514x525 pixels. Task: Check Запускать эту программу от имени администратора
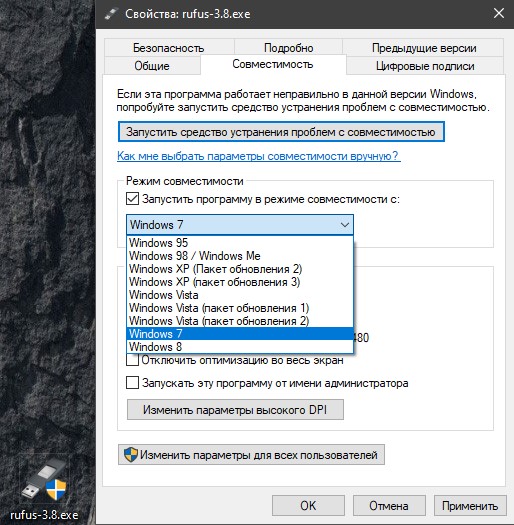point(133,383)
